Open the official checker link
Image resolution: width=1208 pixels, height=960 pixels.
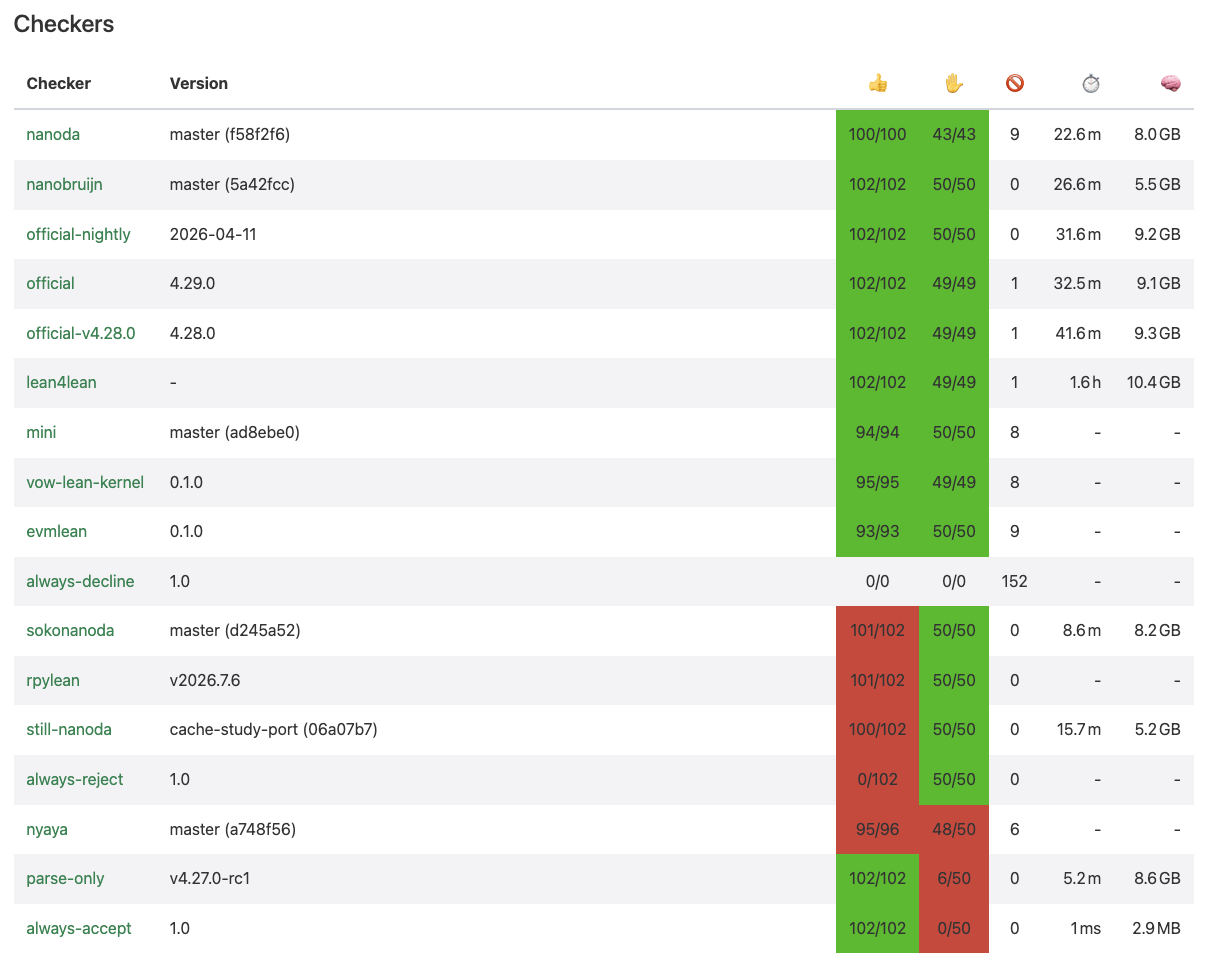pyautogui.click(x=50, y=283)
